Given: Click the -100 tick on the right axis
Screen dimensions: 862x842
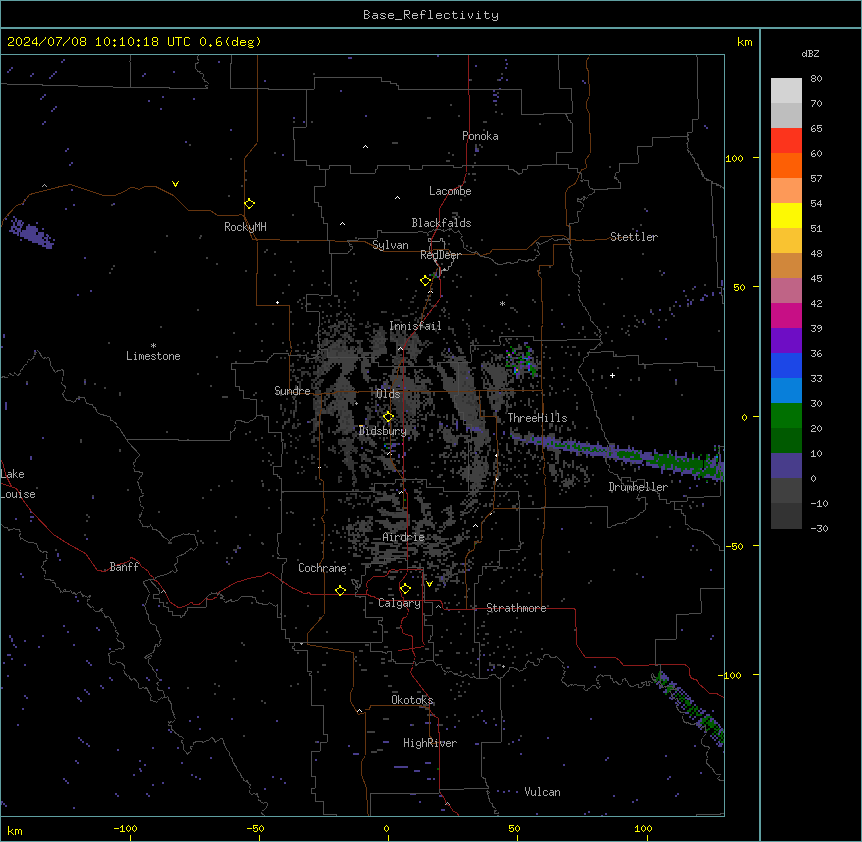Looking at the screenshot, I should pos(731,675).
